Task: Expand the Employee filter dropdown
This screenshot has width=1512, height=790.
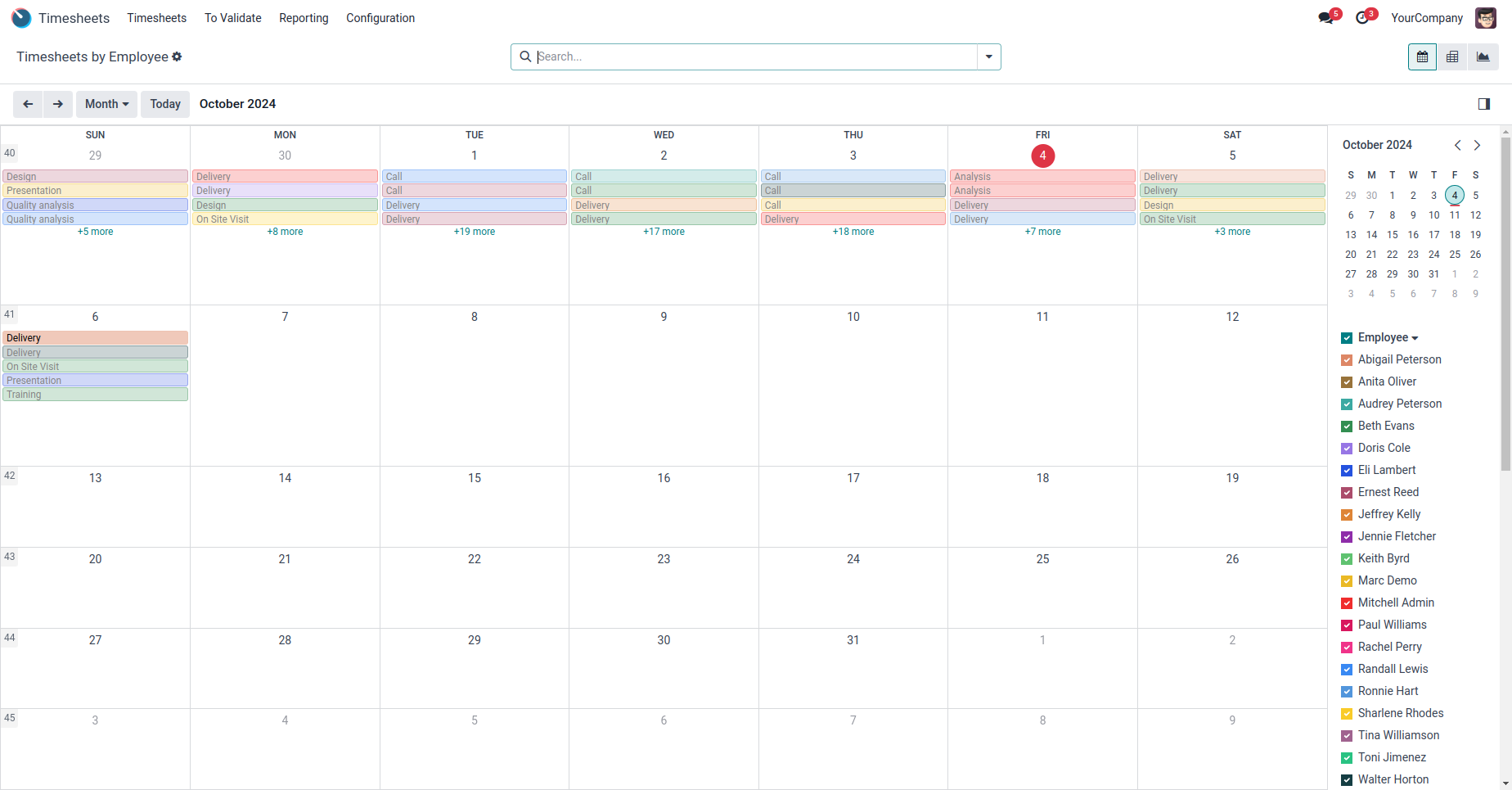Action: coord(1415,338)
